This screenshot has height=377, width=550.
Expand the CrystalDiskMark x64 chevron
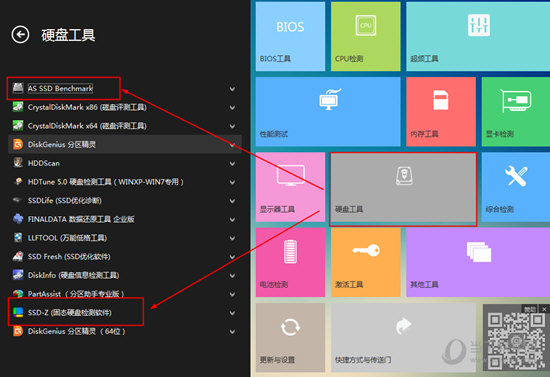click(x=232, y=126)
